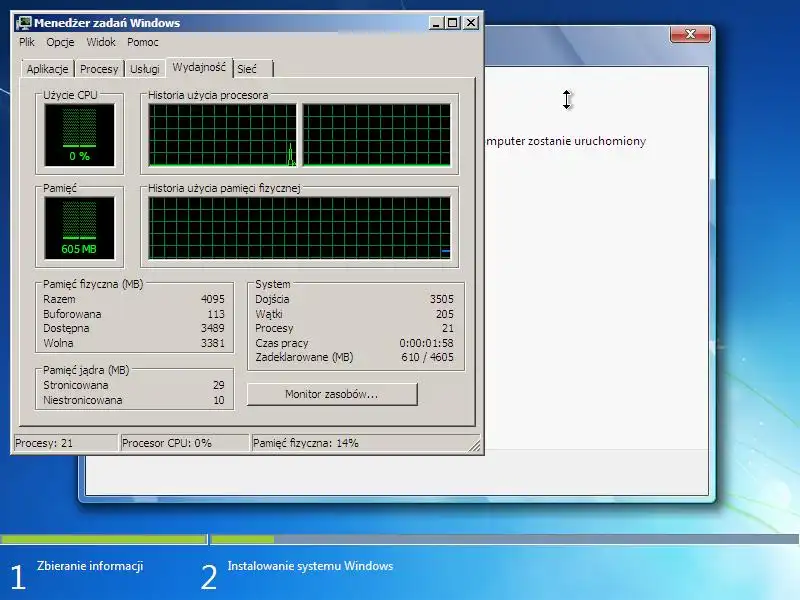Click the Historia użycia pamięci fizycznej label
This screenshot has height=600, width=800.
(x=224, y=188)
